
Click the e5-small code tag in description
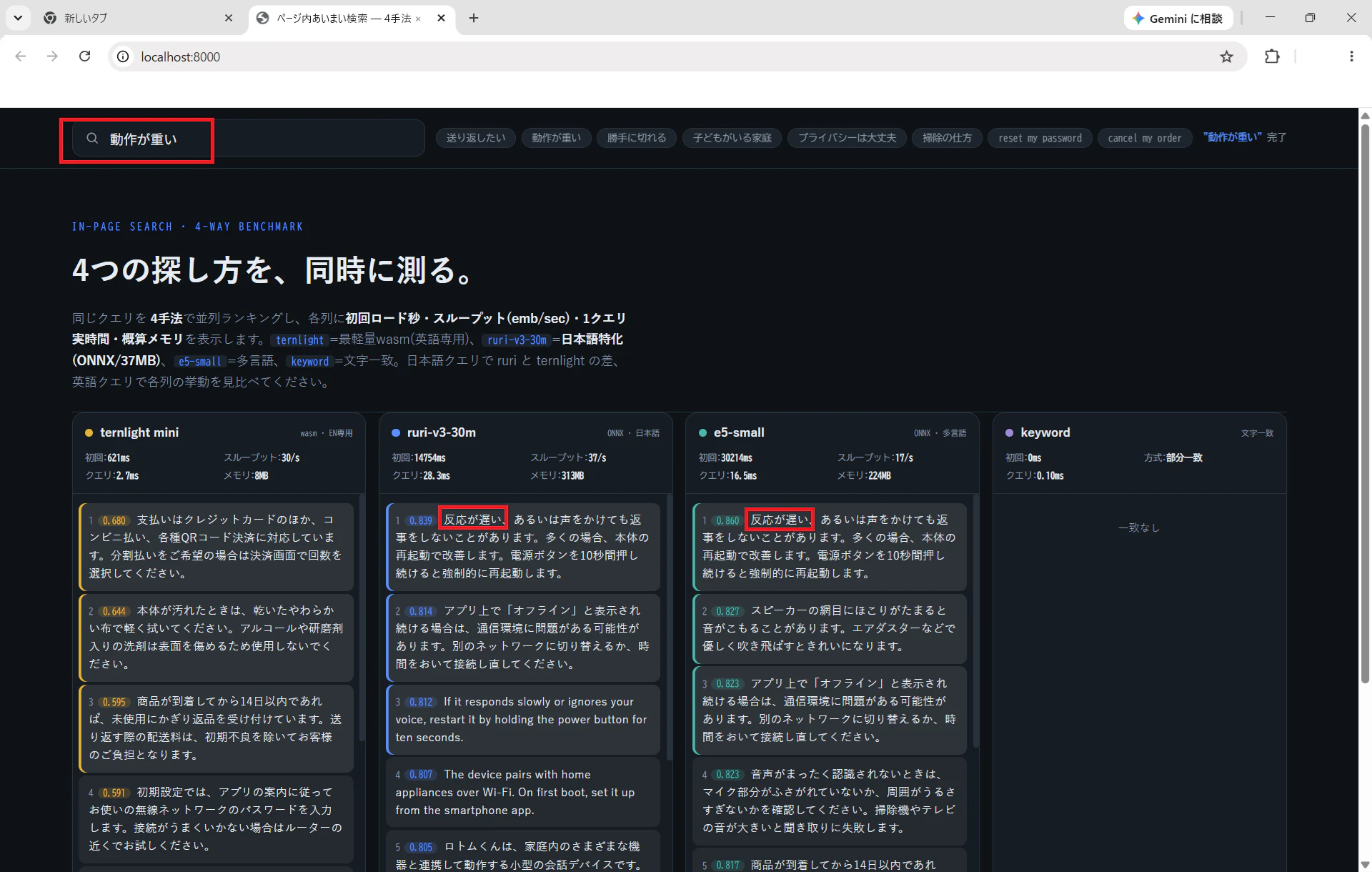coord(200,362)
